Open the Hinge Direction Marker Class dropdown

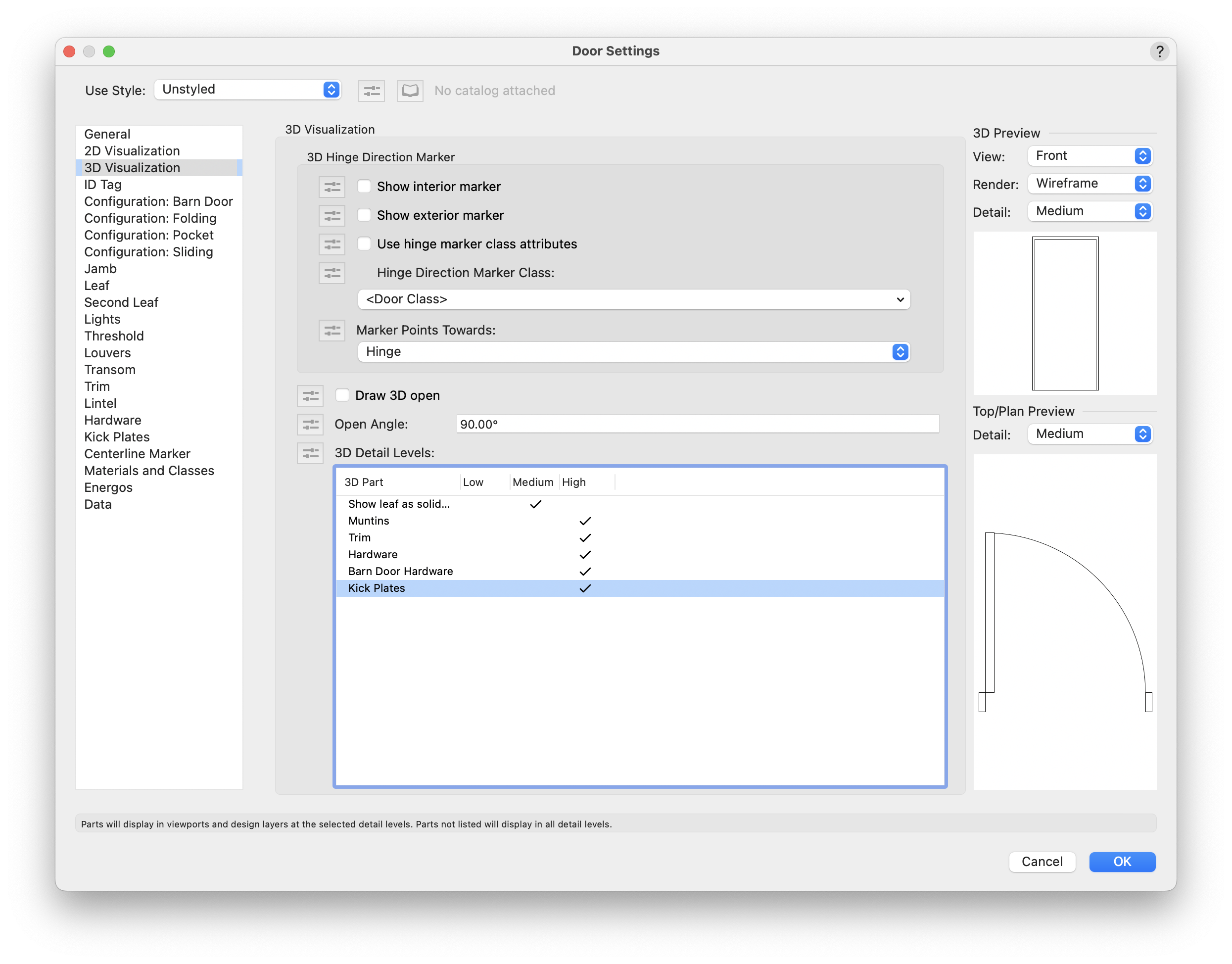point(633,299)
